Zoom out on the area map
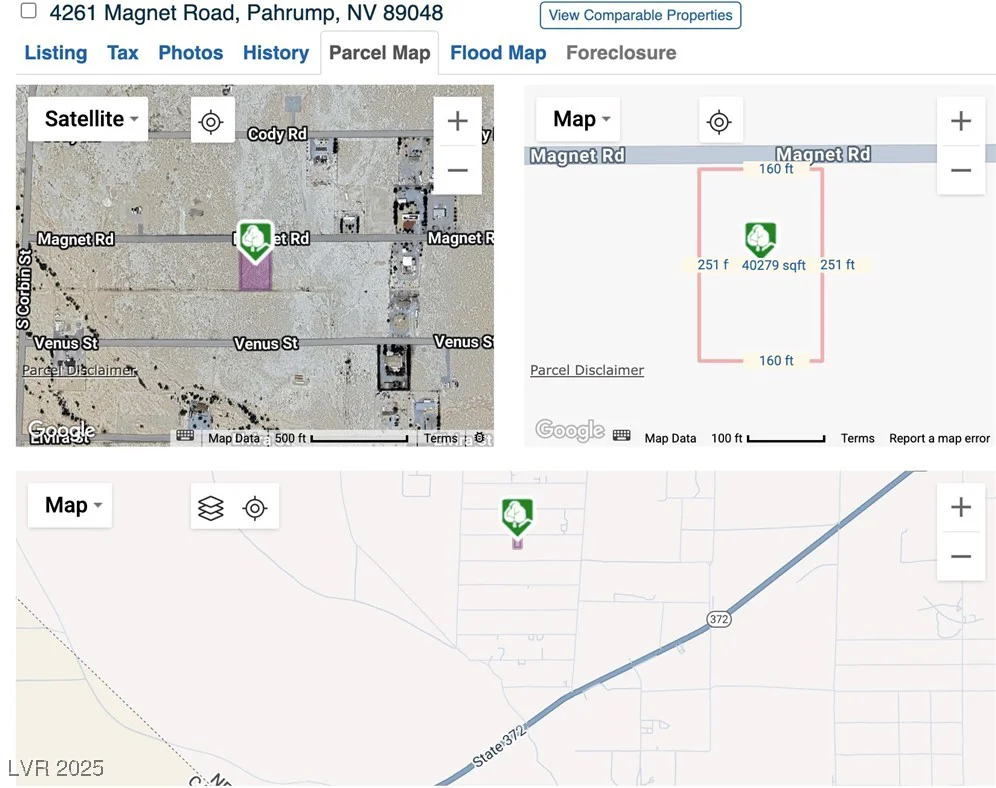This screenshot has width=996, height=788. tap(961, 556)
